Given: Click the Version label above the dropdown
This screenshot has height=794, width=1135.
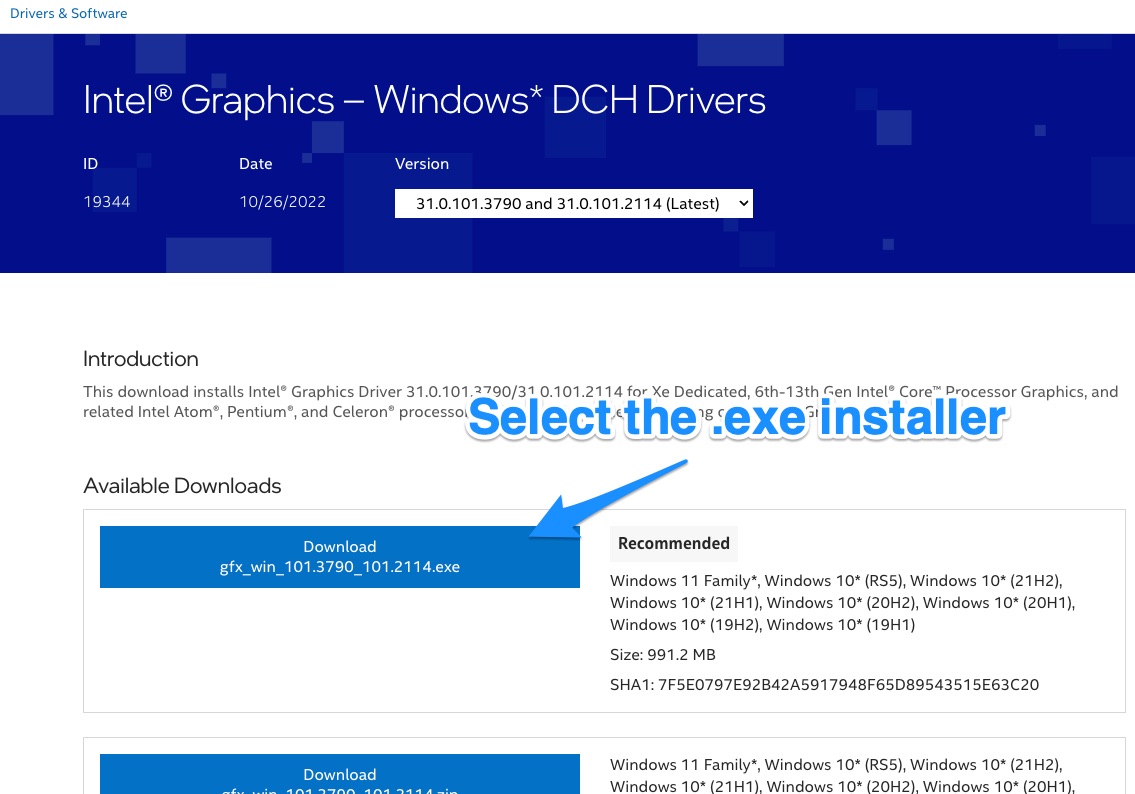Looking at the screenshot, I should pos(421,164).
